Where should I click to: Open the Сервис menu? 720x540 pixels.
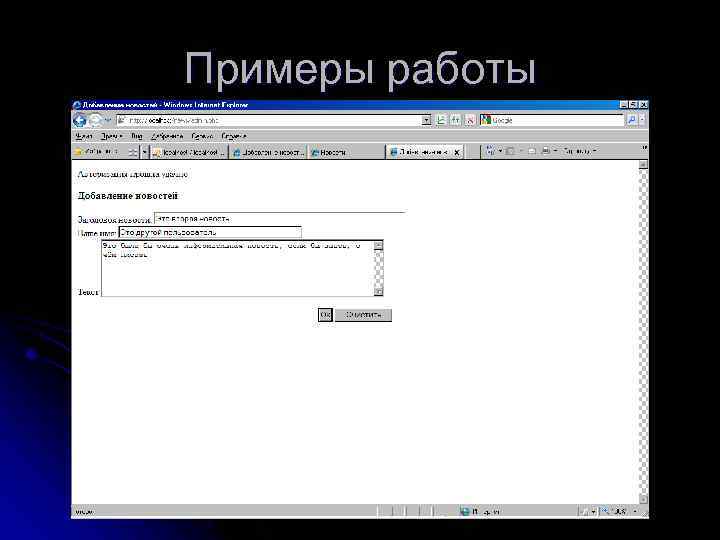(202, 136)
